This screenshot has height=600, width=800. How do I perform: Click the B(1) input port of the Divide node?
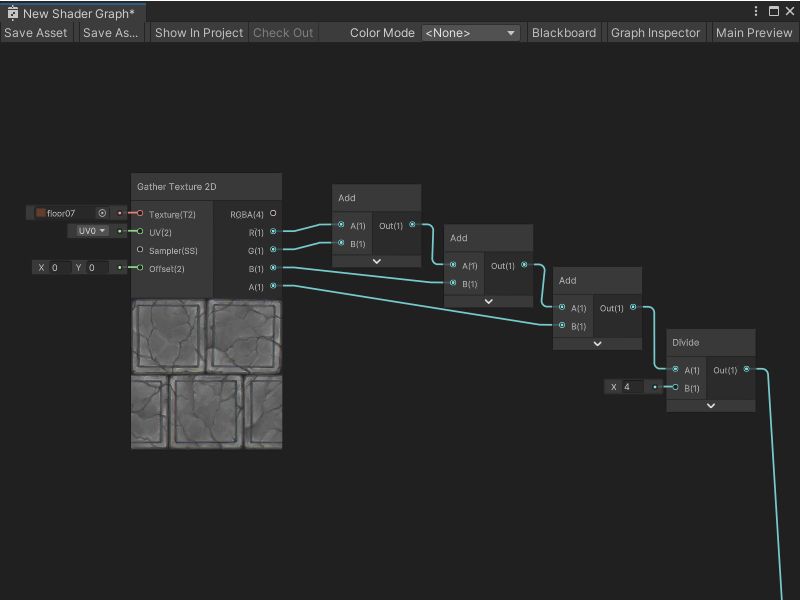coord(676,387)
